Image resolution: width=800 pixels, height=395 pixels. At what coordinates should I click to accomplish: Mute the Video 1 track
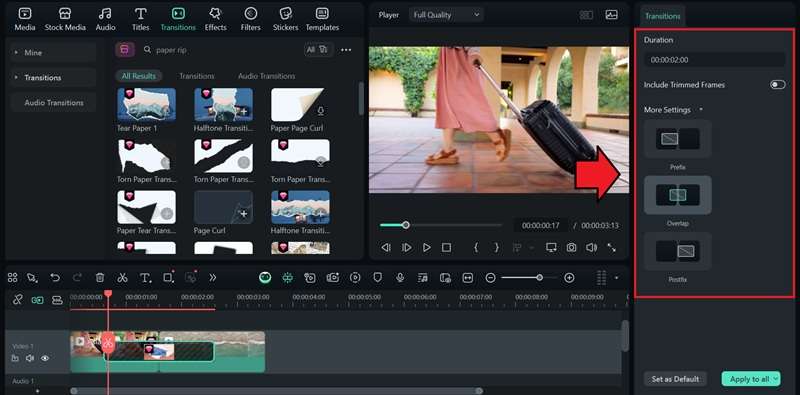[x=30, y=358]
